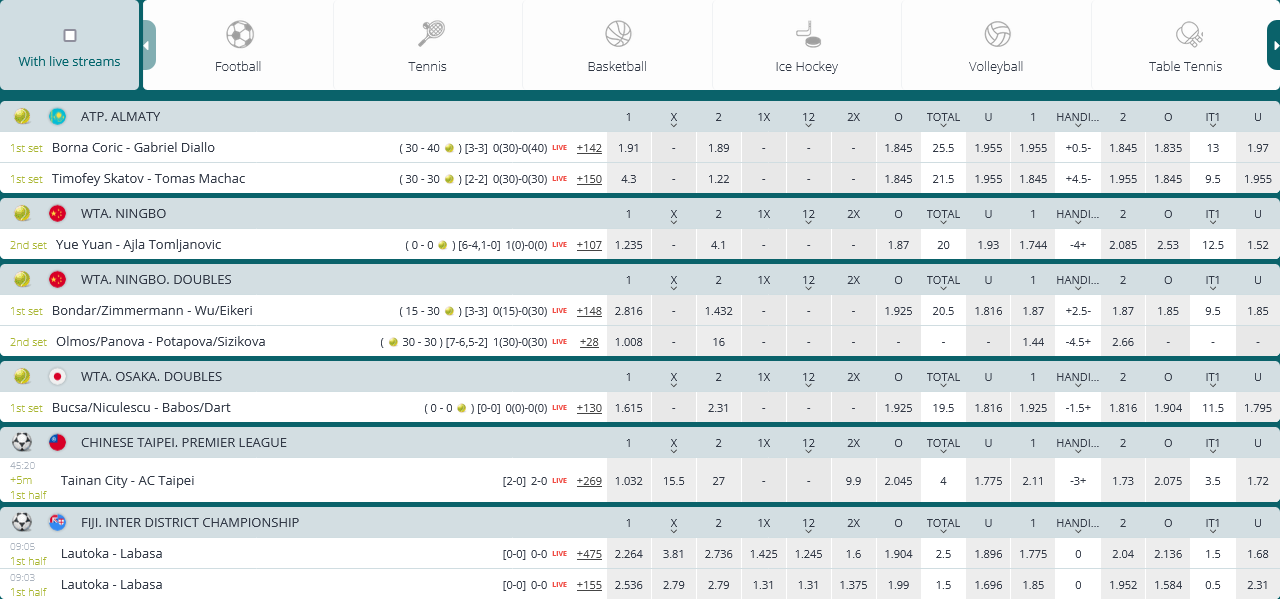This screenshot has width=1280, height=599.
Task: Open Tainan City - AC Taipei match
Action: (127, 480)
